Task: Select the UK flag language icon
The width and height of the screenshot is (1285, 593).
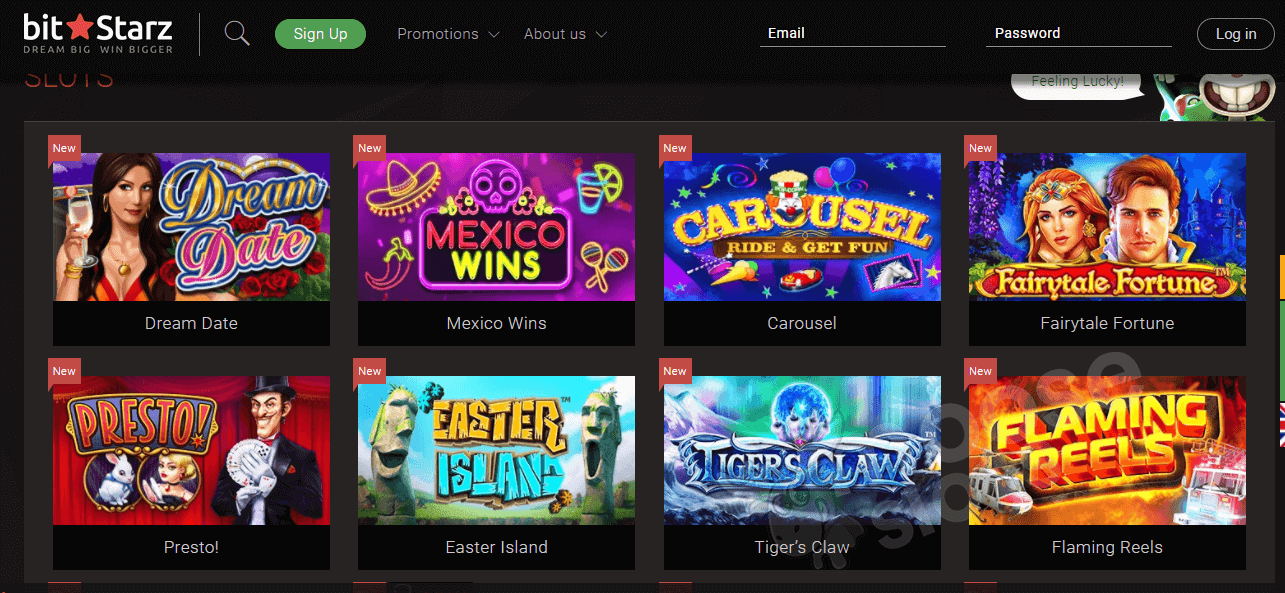Action: point(1281,424)
